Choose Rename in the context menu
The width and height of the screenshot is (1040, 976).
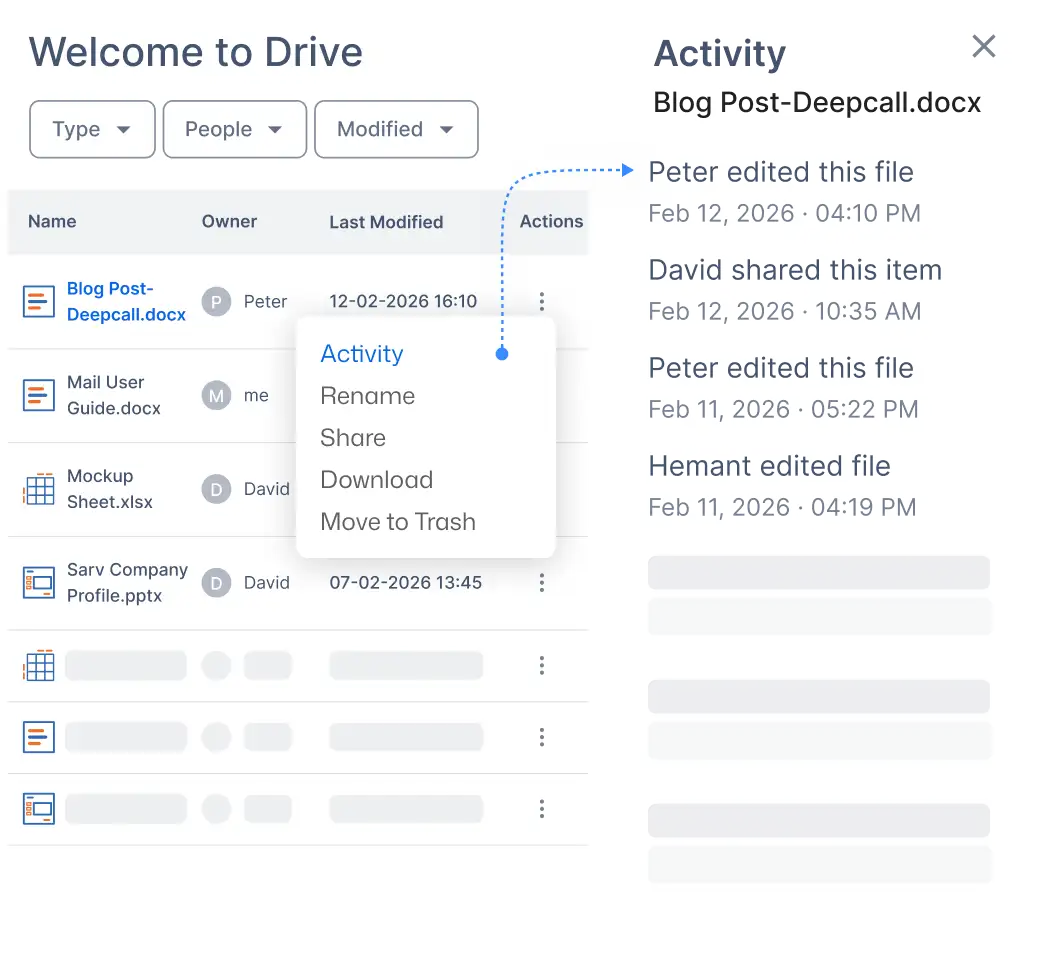click(367, 396)
